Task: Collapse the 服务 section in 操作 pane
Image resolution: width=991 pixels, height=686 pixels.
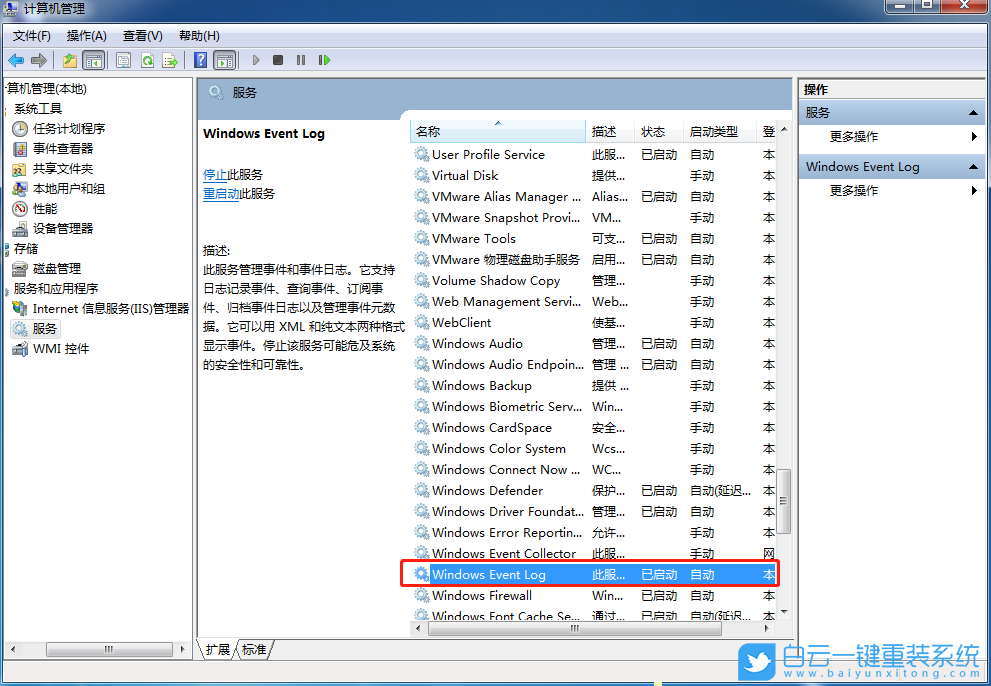Action: click(x=972, y=112)
